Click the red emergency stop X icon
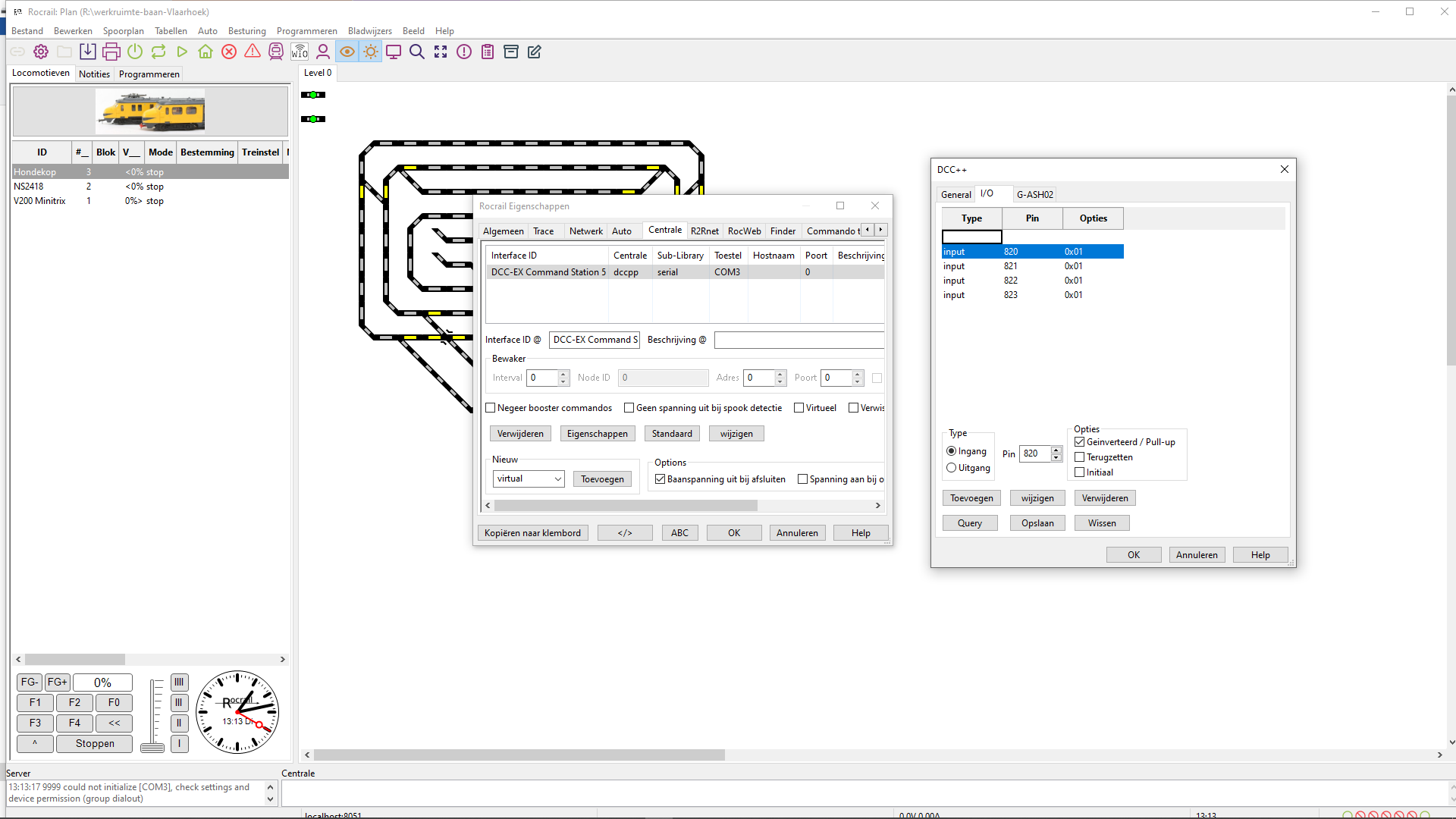The image size is (1456, 819). tap(229, 52)
